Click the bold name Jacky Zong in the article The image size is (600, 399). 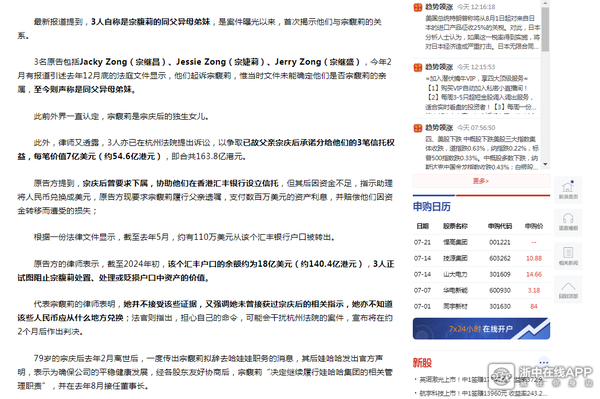click(x=103, y=62)
